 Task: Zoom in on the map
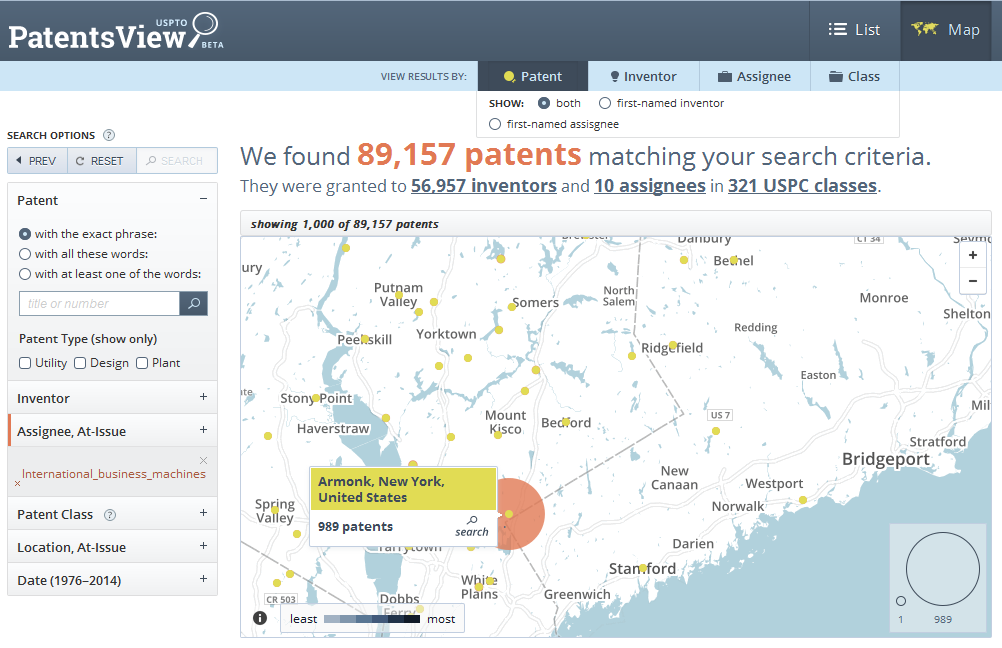(973, 255)
